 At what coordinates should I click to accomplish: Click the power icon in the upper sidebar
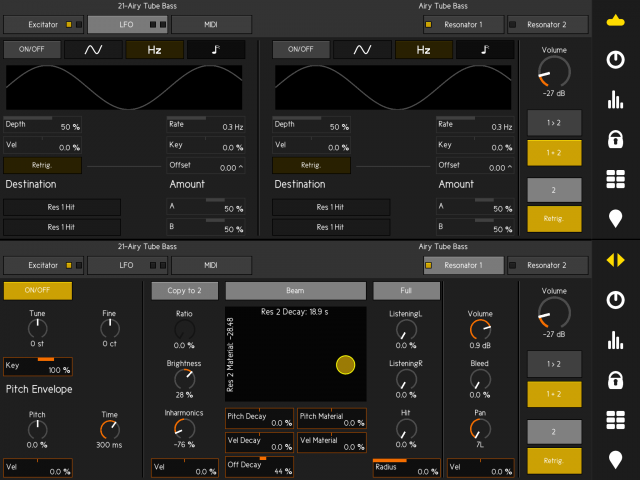617,60
